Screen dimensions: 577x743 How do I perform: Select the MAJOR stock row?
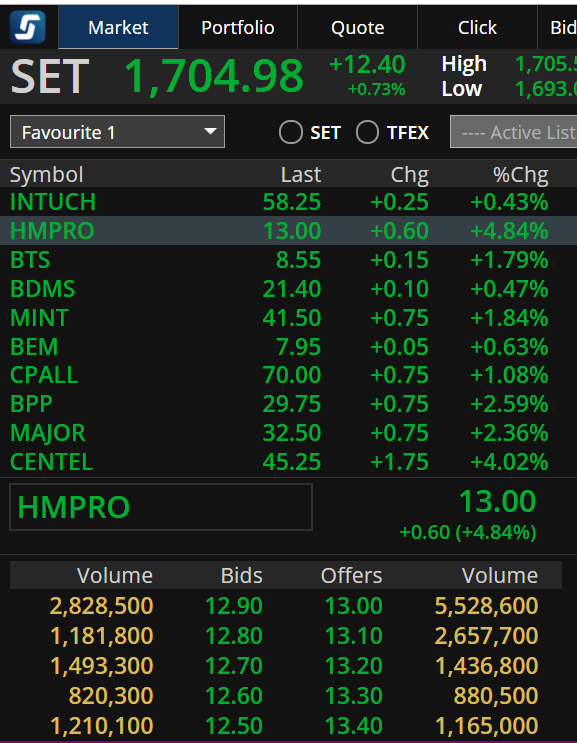click(288, 433)
